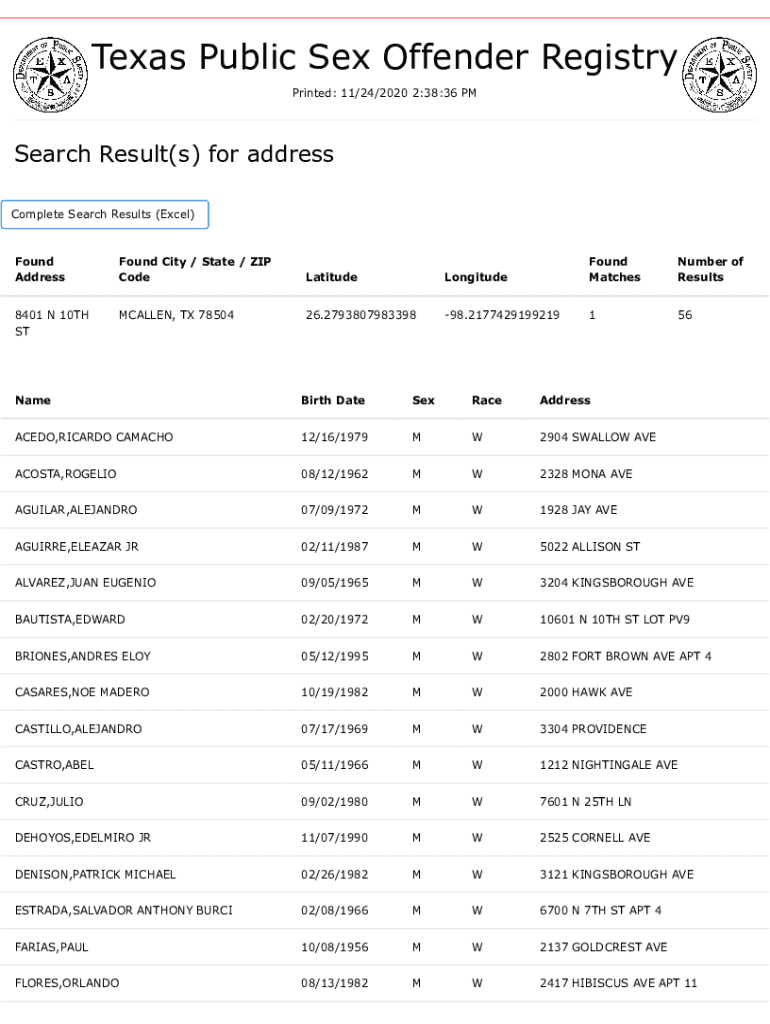Click MCALLEN, TX 78504 city cell
770x1024 pixels.
176,315
